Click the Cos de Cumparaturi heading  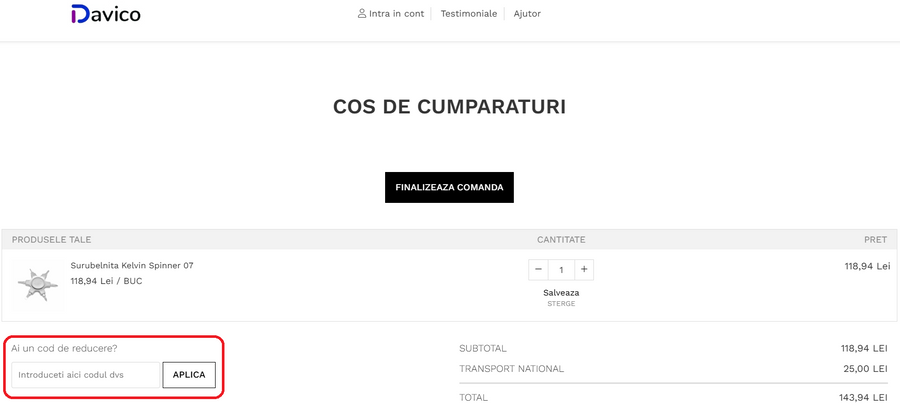coord(449,106)
